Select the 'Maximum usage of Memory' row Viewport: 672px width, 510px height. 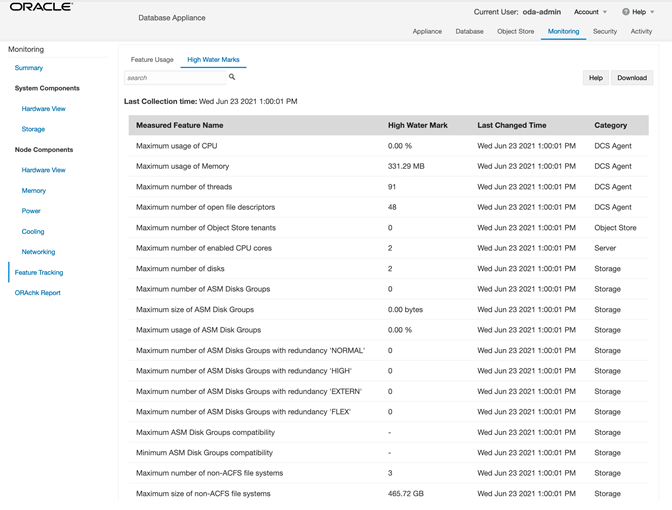[x=389, y=166]
